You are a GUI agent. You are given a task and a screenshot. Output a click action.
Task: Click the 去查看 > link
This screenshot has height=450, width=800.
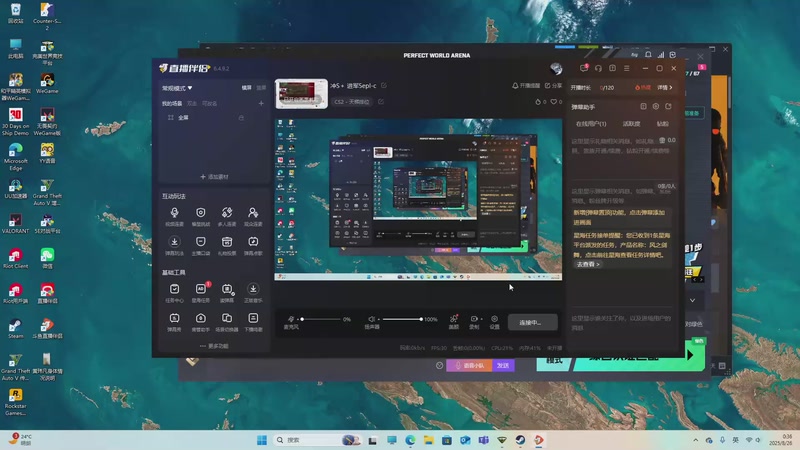tap(588, 264)
